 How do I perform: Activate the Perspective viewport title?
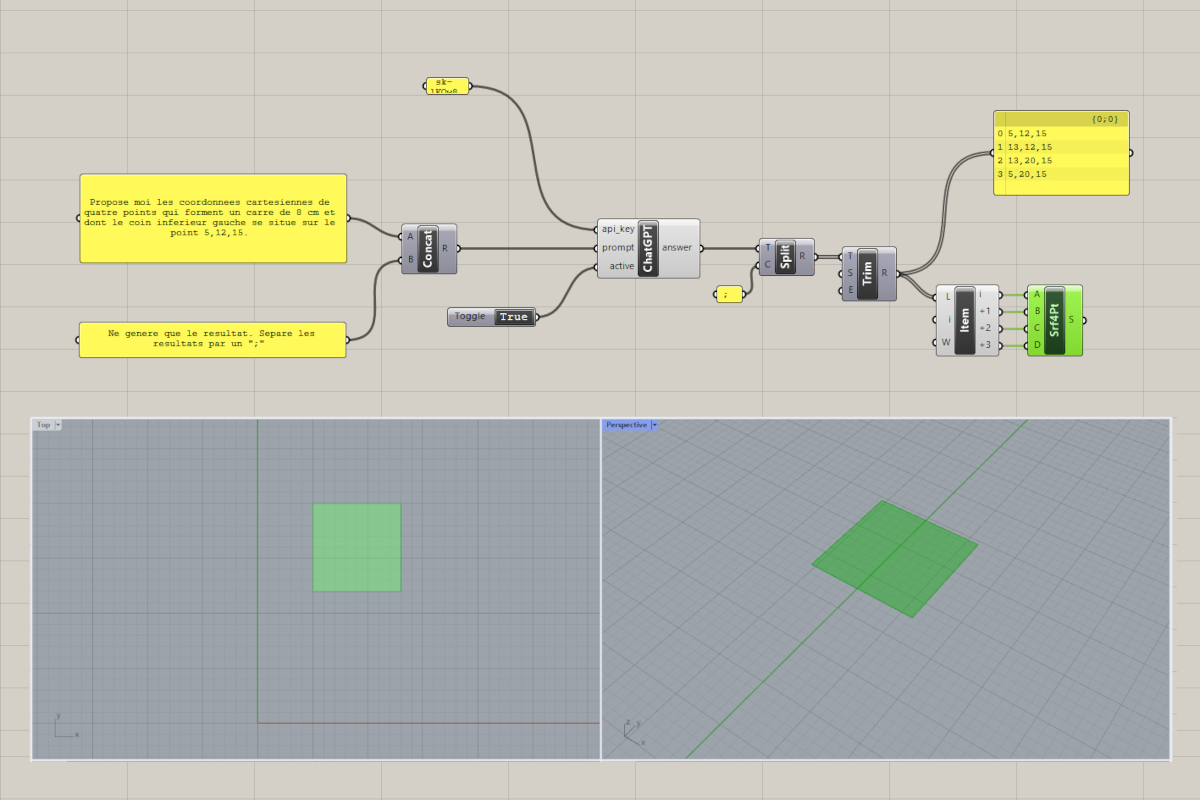[625, 425]
